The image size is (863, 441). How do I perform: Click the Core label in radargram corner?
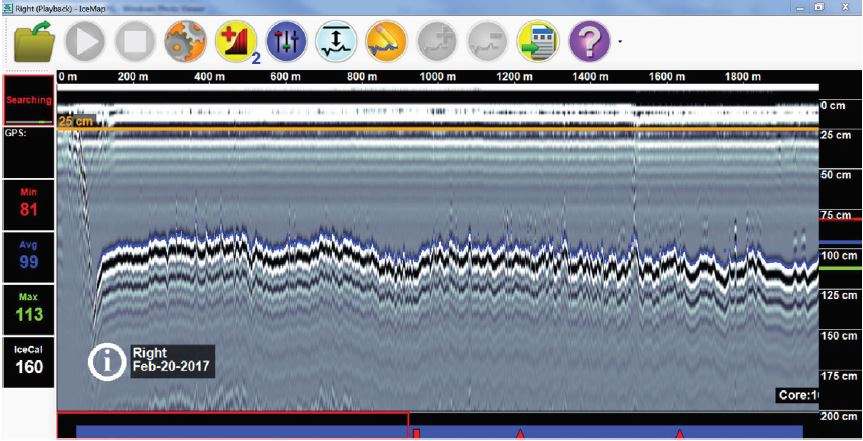[x=798, y=395]
